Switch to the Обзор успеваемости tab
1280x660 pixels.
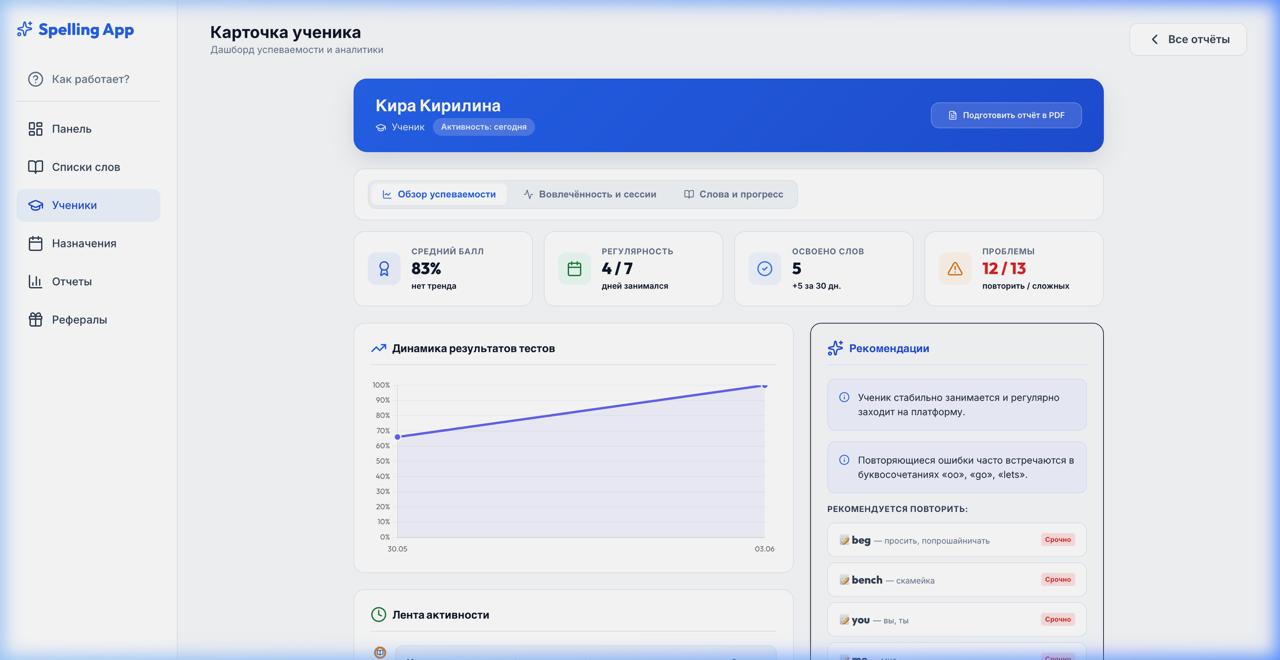coord(439,194)
